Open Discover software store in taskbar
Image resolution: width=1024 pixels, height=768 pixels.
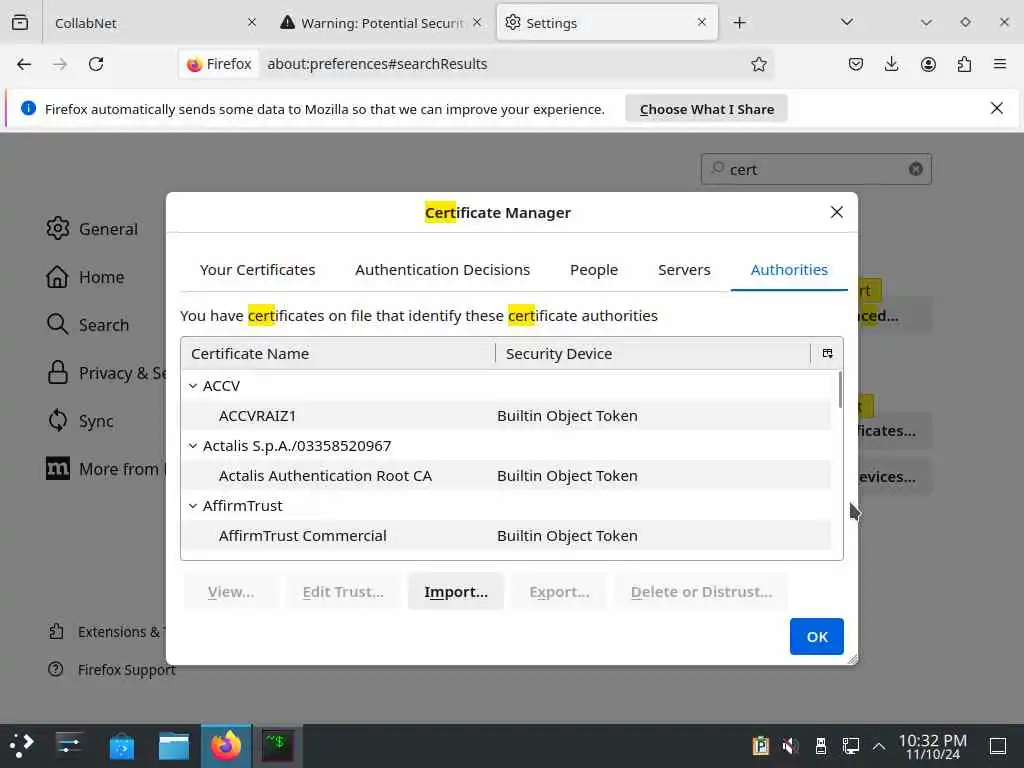(x=121, y=746)
